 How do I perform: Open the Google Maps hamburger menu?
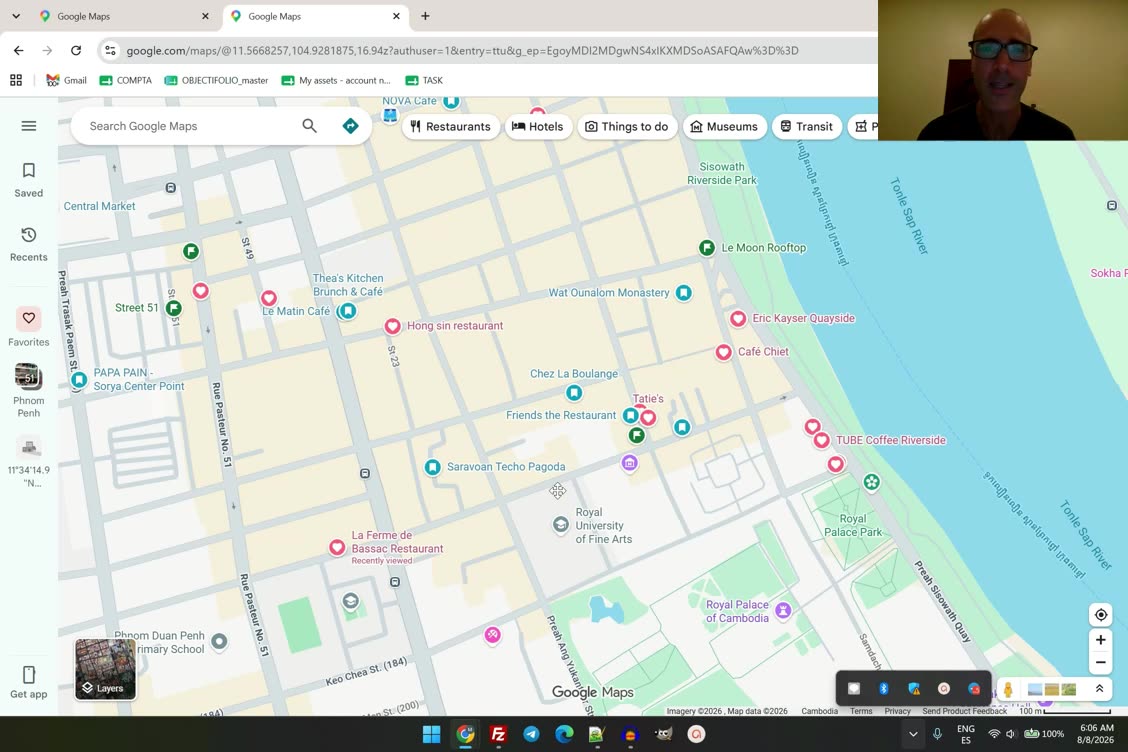tap(29, 126)
